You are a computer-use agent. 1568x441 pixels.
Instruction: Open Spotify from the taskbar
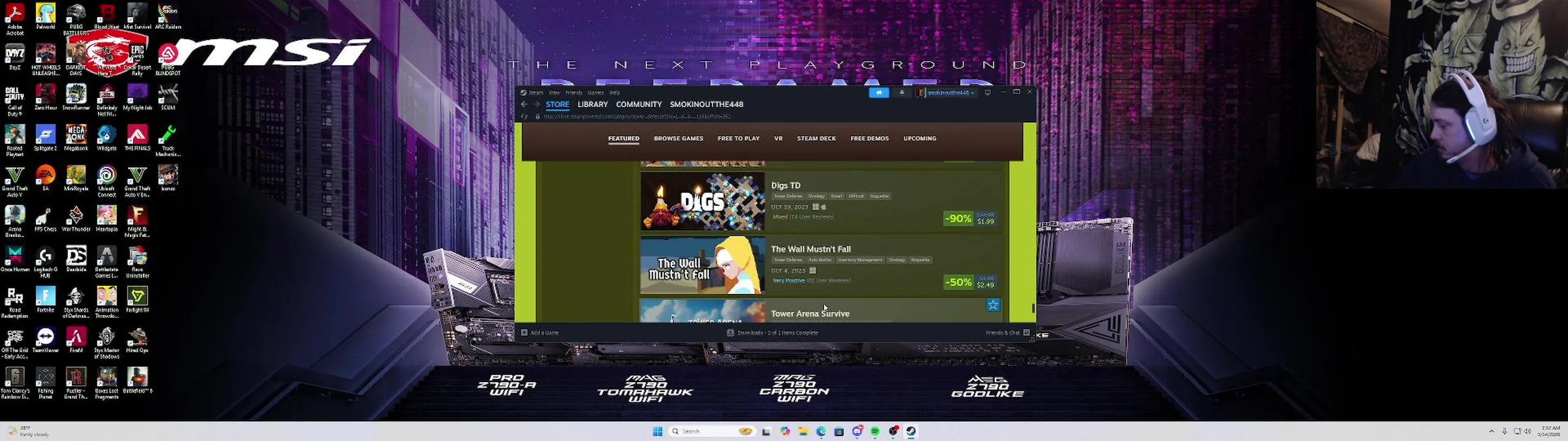coord(875,431)
